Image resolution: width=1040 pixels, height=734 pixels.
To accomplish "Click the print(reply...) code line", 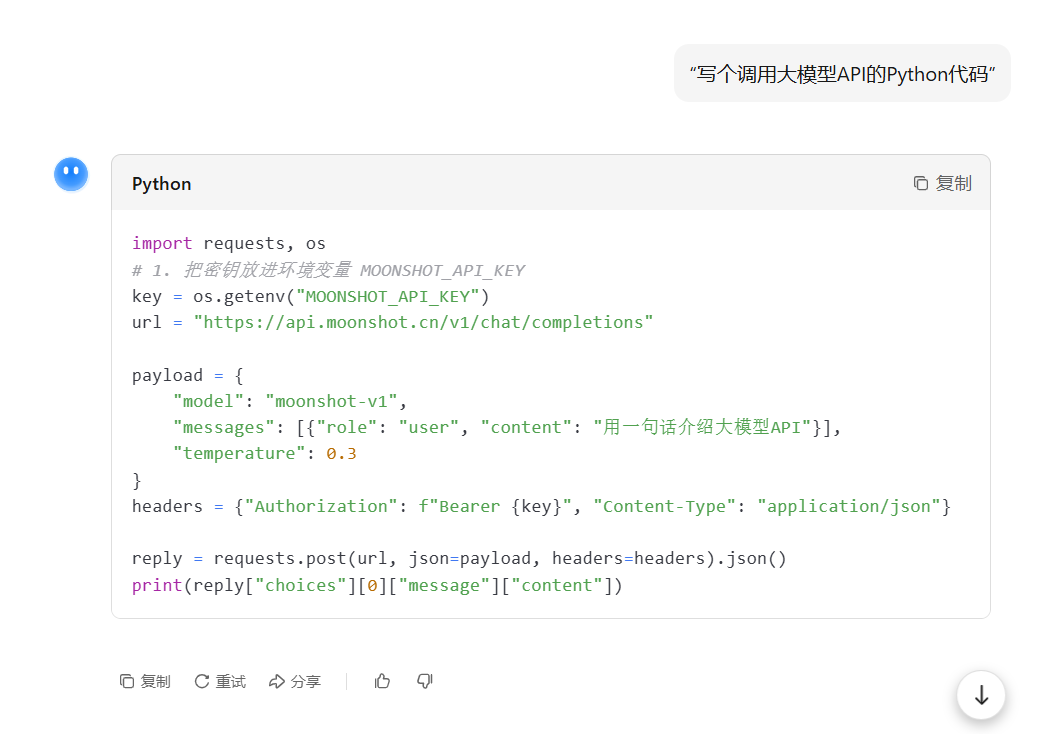I will click(x=377, y=585).
